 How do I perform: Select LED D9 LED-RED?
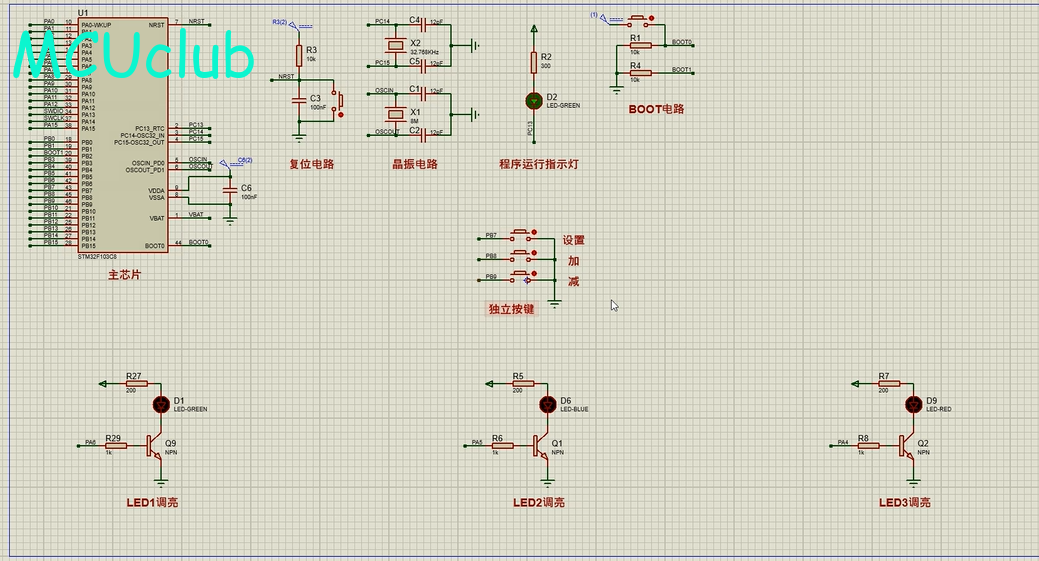tap(913, 404)
